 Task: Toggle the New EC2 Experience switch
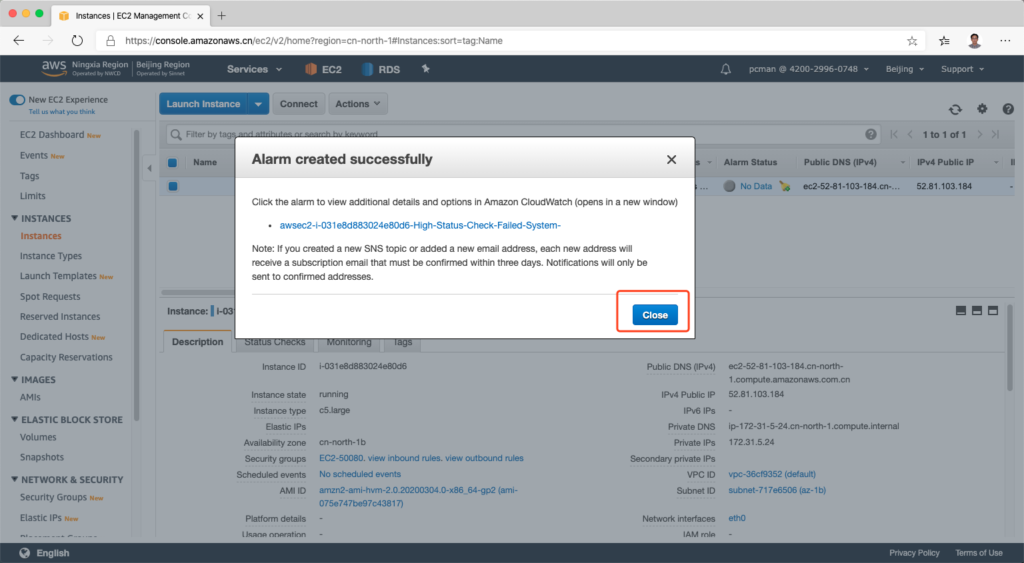(x=17, y=100)
